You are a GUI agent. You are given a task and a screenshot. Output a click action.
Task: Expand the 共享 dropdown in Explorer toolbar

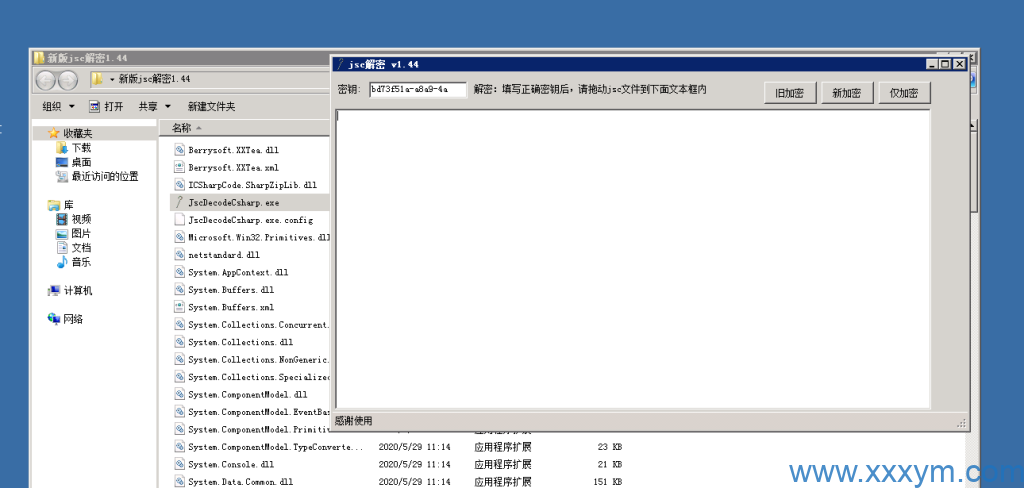tap(154, 106)
